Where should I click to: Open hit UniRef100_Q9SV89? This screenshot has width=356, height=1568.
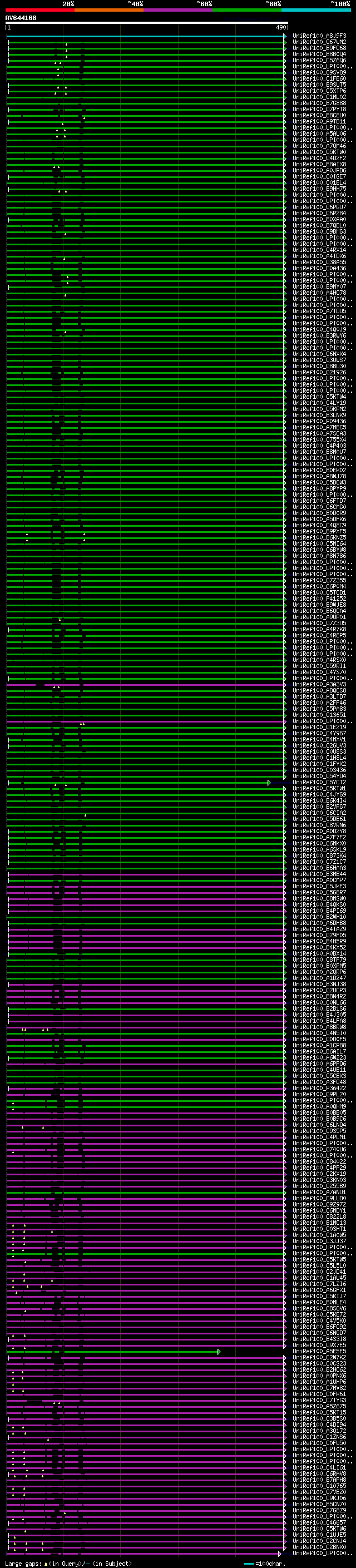(x=319, y=72)
